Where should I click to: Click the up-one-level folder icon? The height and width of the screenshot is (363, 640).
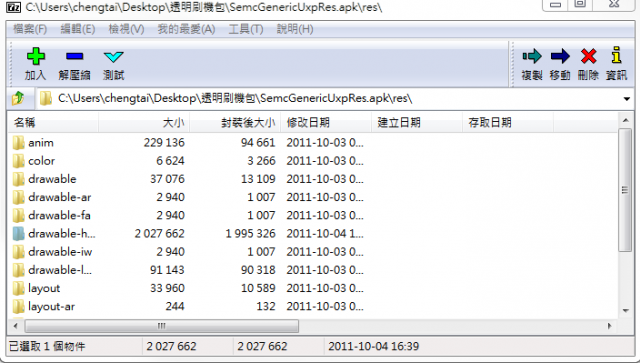pyautogui.click(x=18, y=98)
